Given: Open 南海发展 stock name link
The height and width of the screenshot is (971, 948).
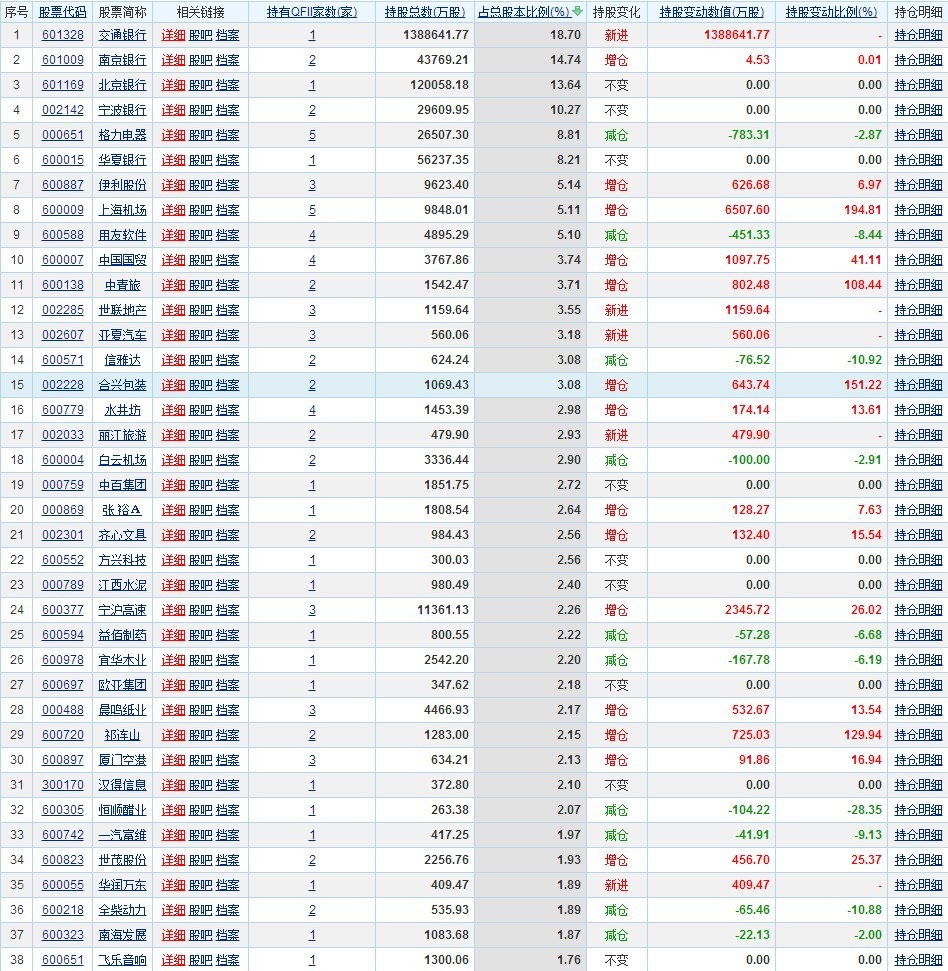Looking at the screenshot, I should (x=123, y=934).
